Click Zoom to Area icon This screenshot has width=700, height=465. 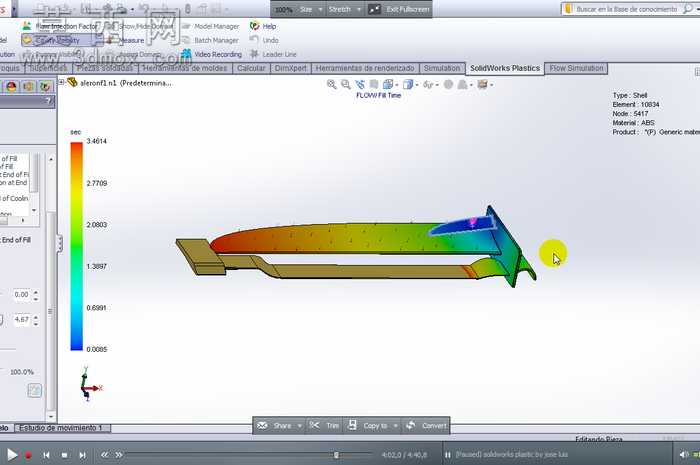(346, 84)
